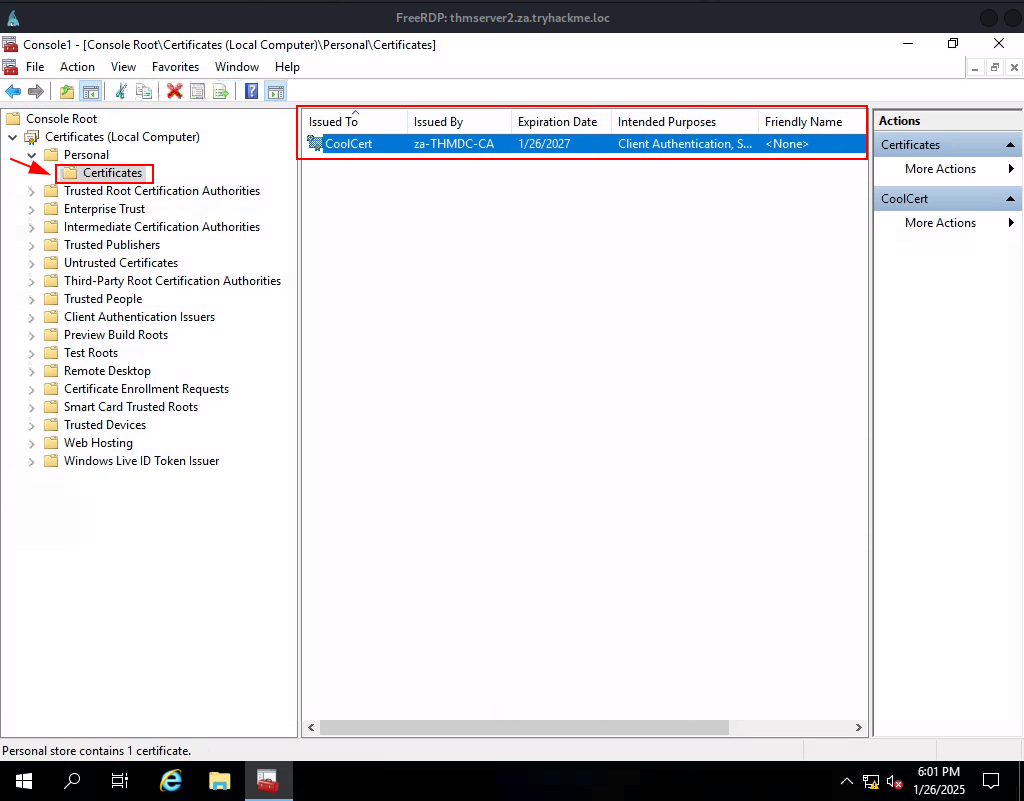Click the Forward arrow in the toolbar

pyautogui.click(x=36, y=91)
